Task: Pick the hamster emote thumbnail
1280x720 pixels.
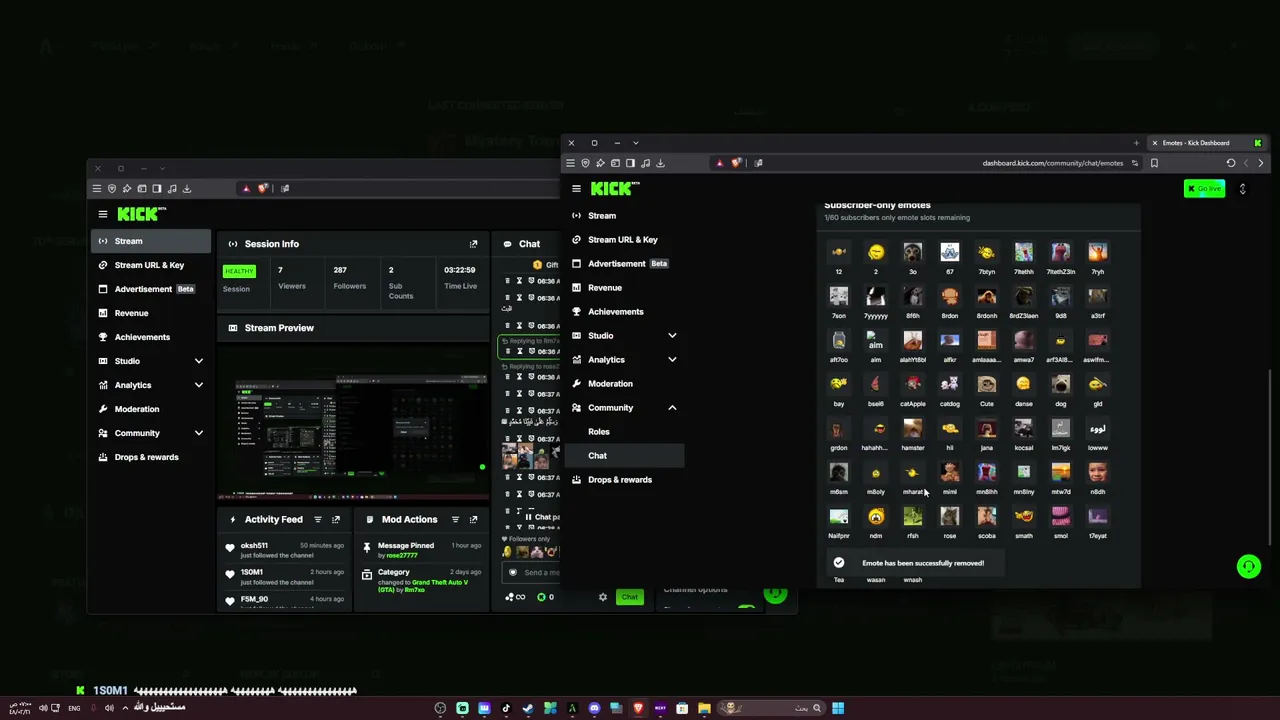Action: 912,428
